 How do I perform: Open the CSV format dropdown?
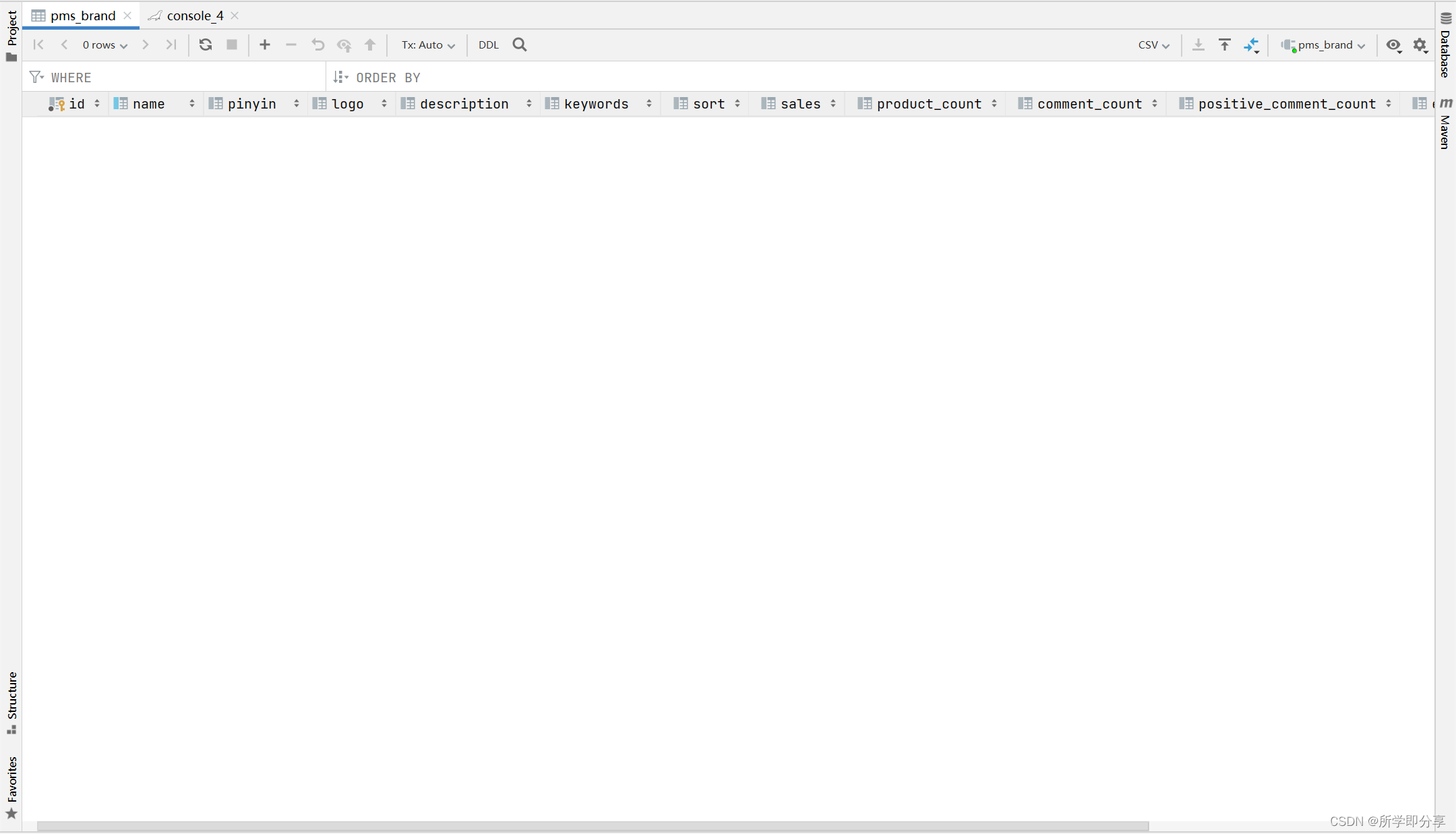point(1153,44)
